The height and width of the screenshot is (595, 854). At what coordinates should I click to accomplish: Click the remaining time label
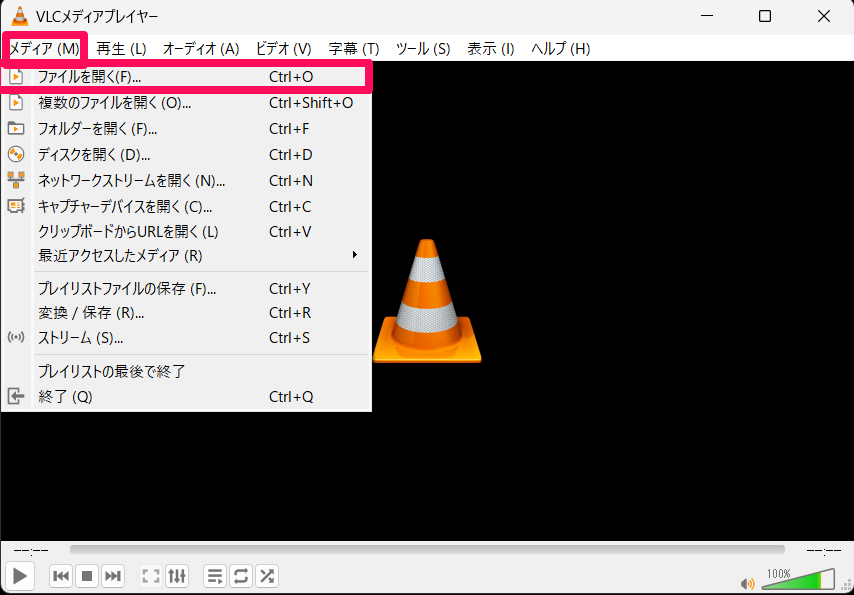click(x=824, y=550)
